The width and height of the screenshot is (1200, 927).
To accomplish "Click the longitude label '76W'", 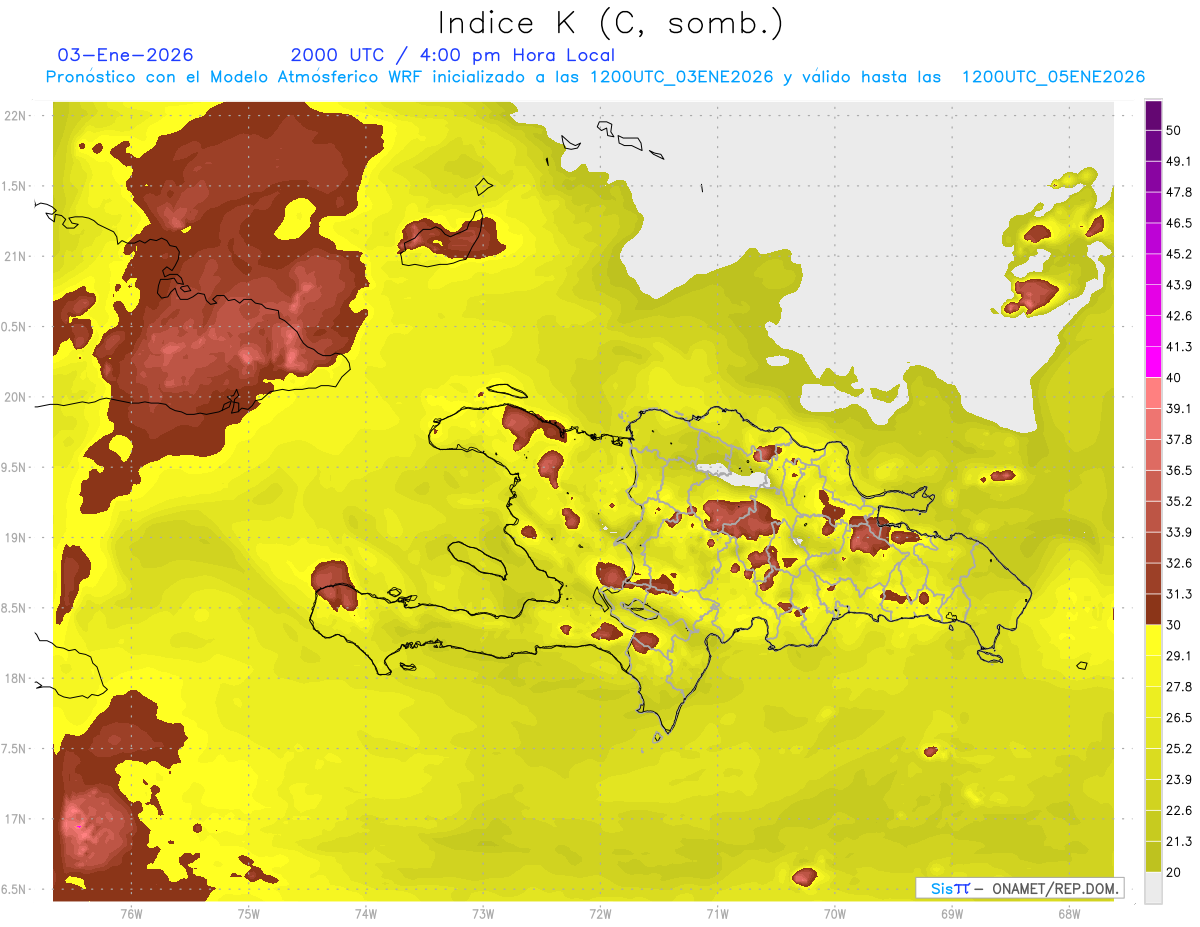I will 131,914.
